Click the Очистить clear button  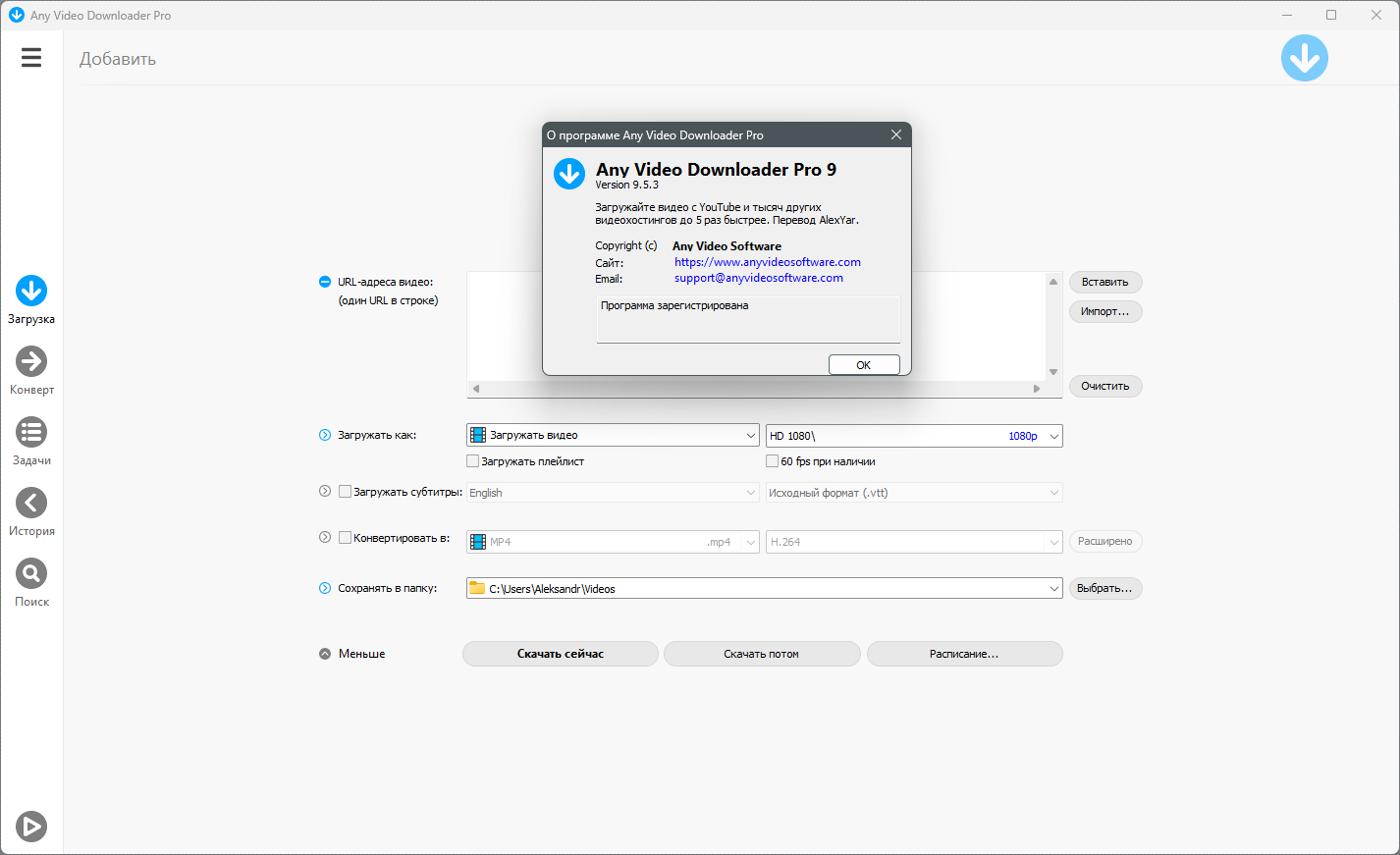[x=1105, y=386]
